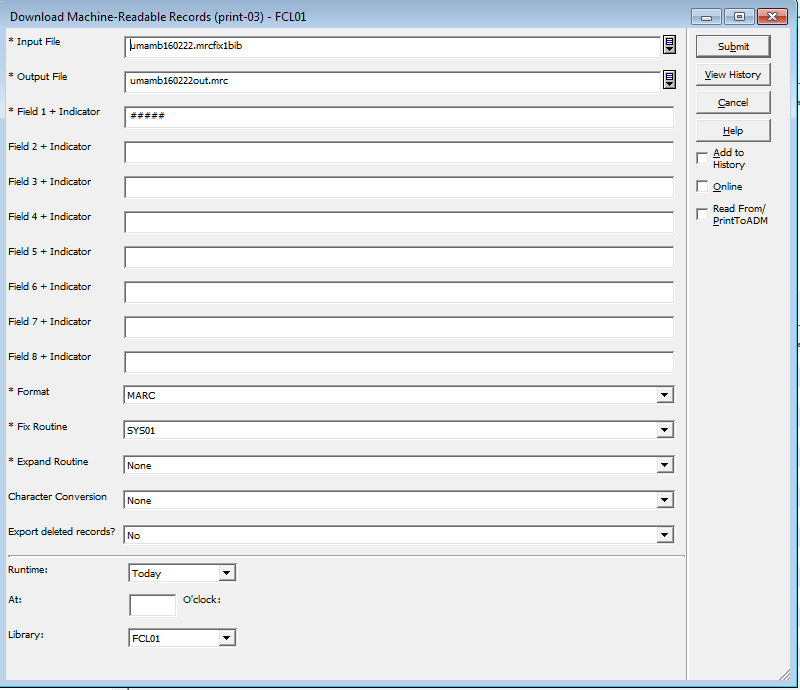800x690 pixels.
Task: Open file browser icon for Input File
Action: [669, 45]
